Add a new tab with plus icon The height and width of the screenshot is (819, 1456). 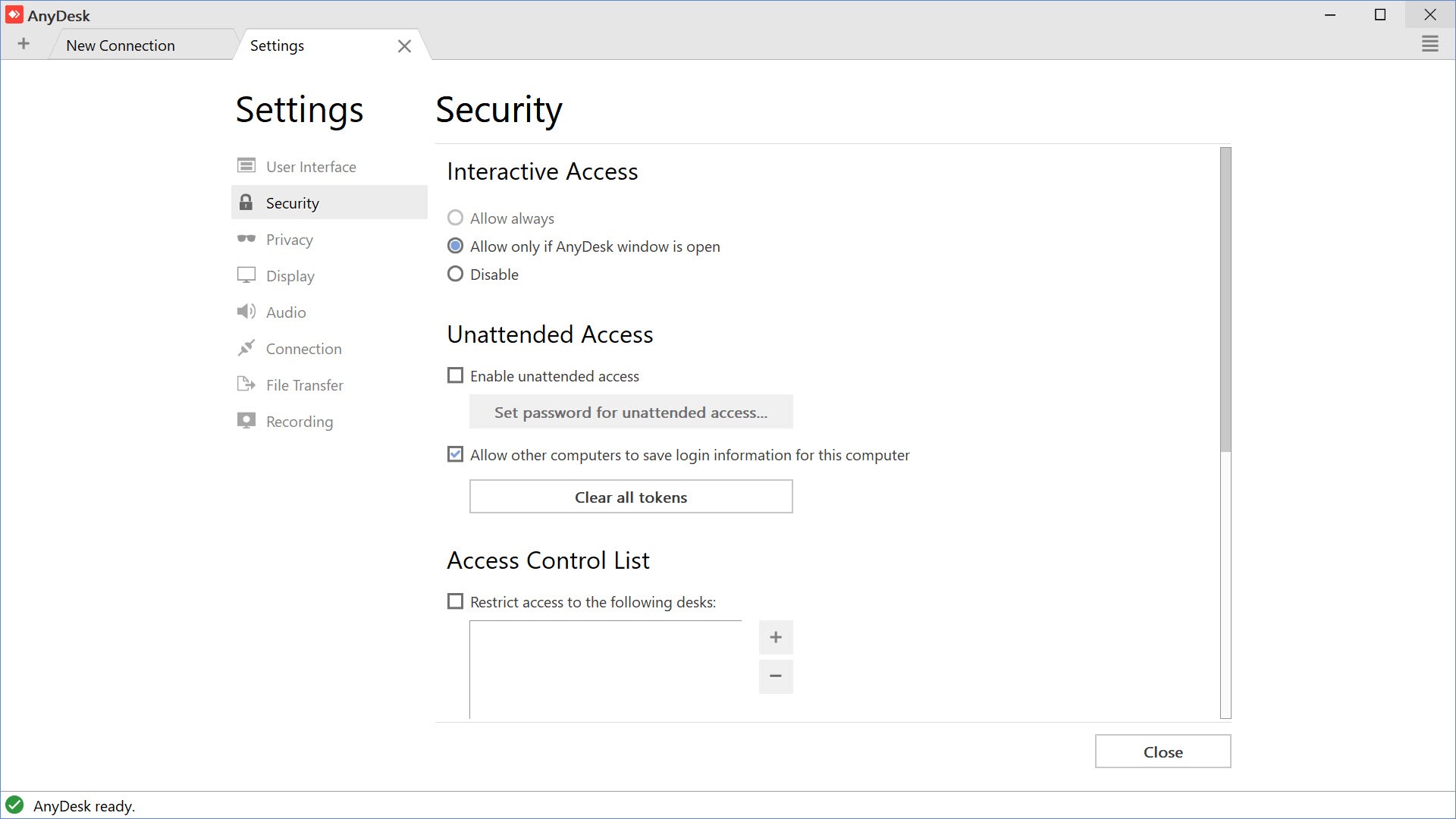[24, 44]
